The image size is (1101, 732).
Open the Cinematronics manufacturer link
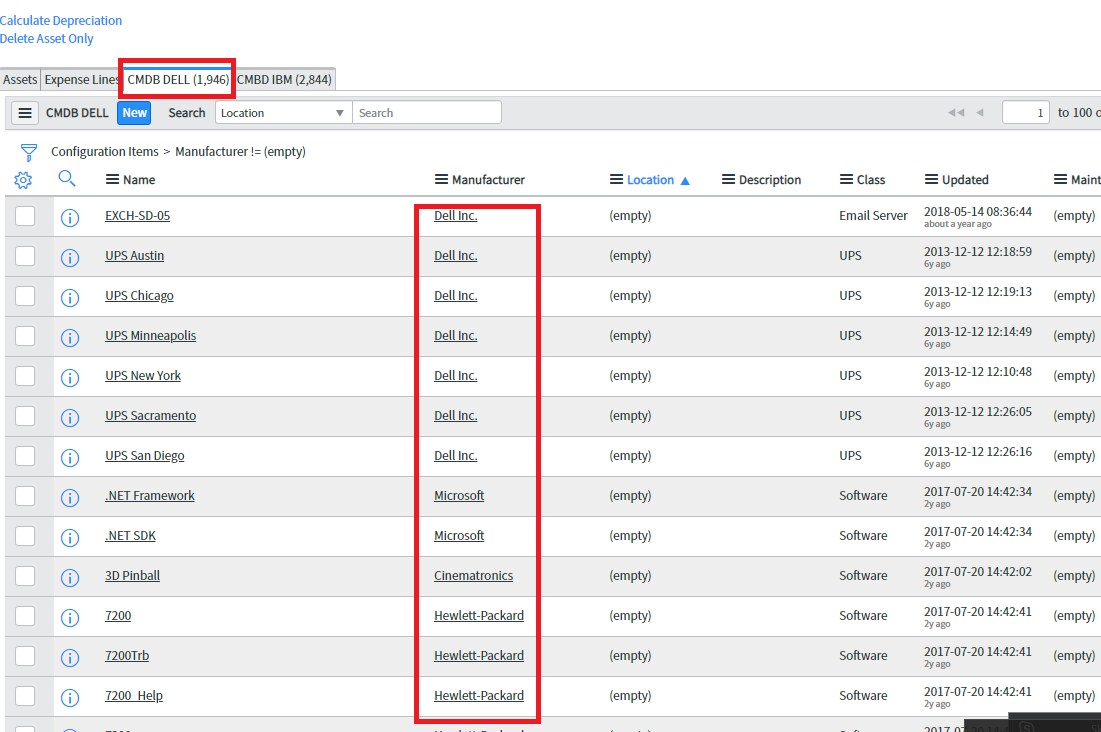[473, 576]
